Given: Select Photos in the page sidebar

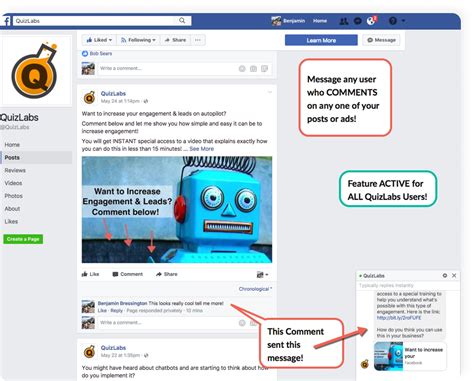Looking at the screenshot, I should tap(14, 196).
